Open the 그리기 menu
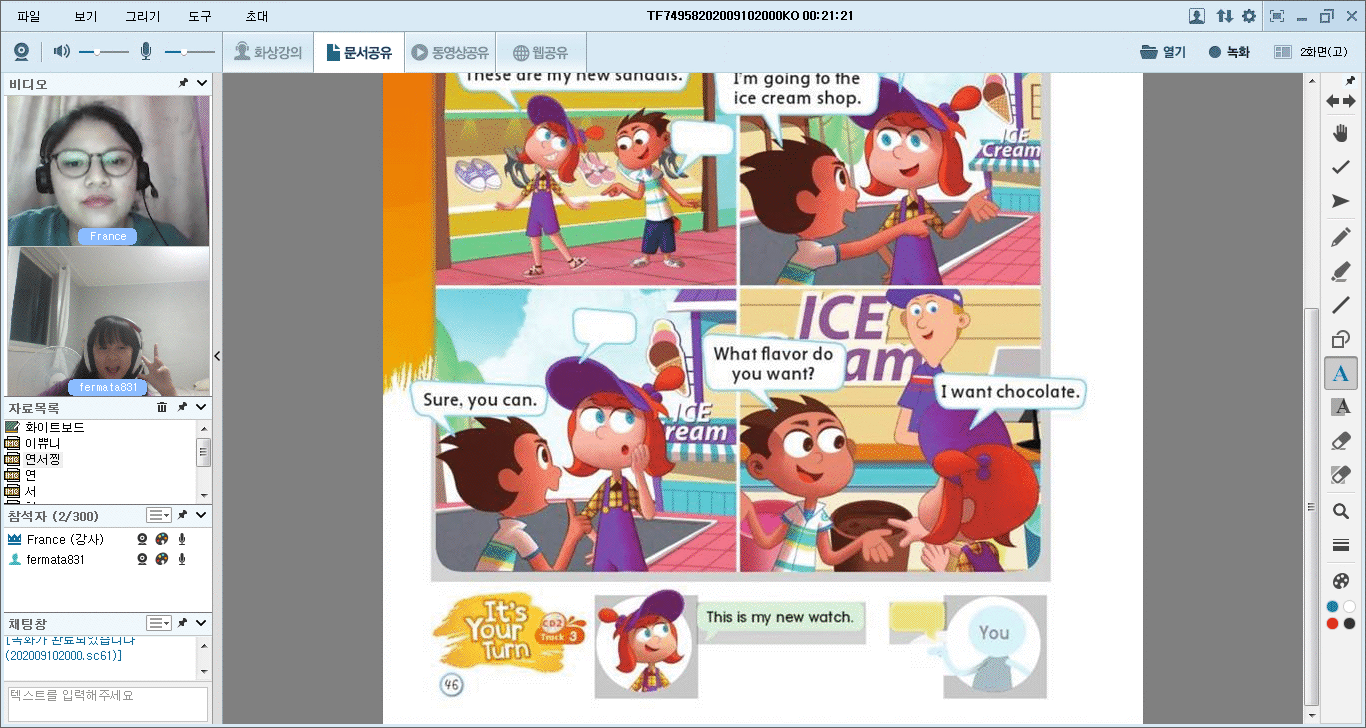 (x=142, y=16)
